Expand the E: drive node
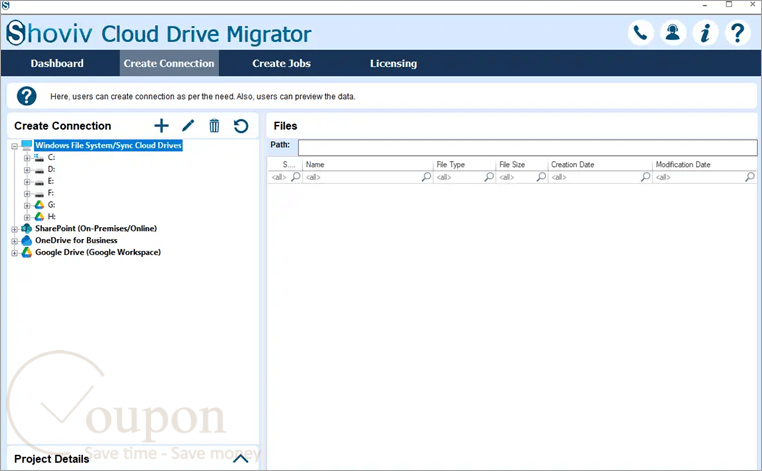The width and height of the screenshot is (762, 471). tap(27, 182)
